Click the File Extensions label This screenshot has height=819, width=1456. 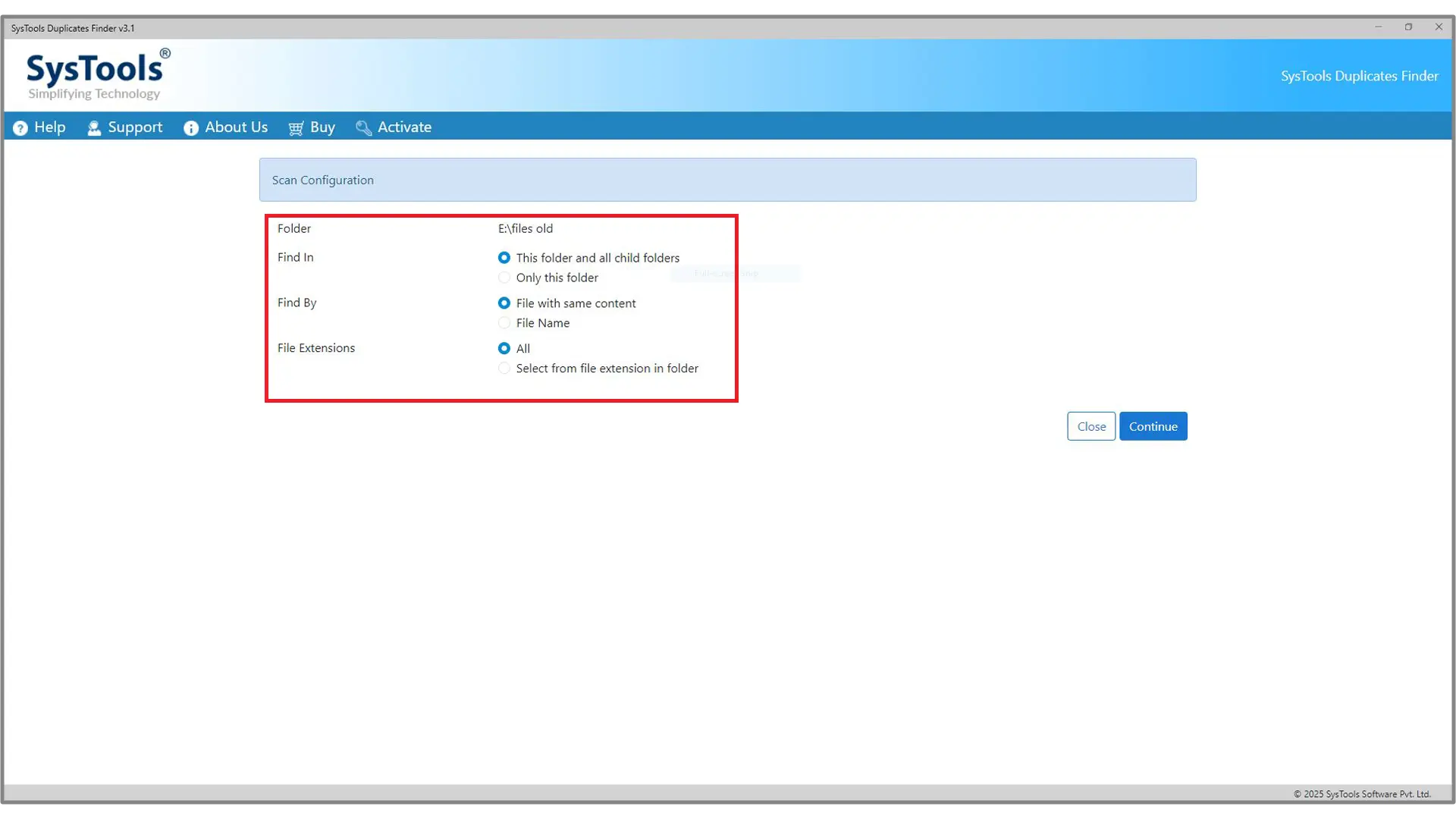(x=316, y=348)
